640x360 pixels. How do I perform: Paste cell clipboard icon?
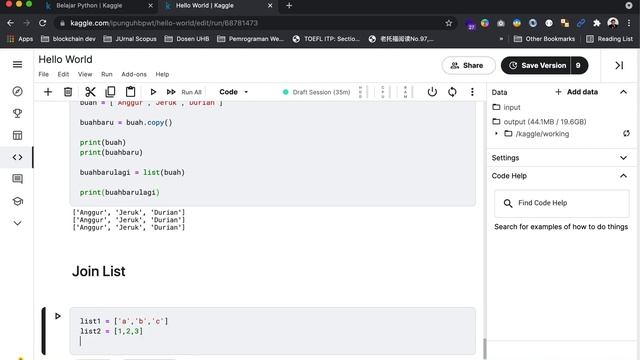point(130,92)
